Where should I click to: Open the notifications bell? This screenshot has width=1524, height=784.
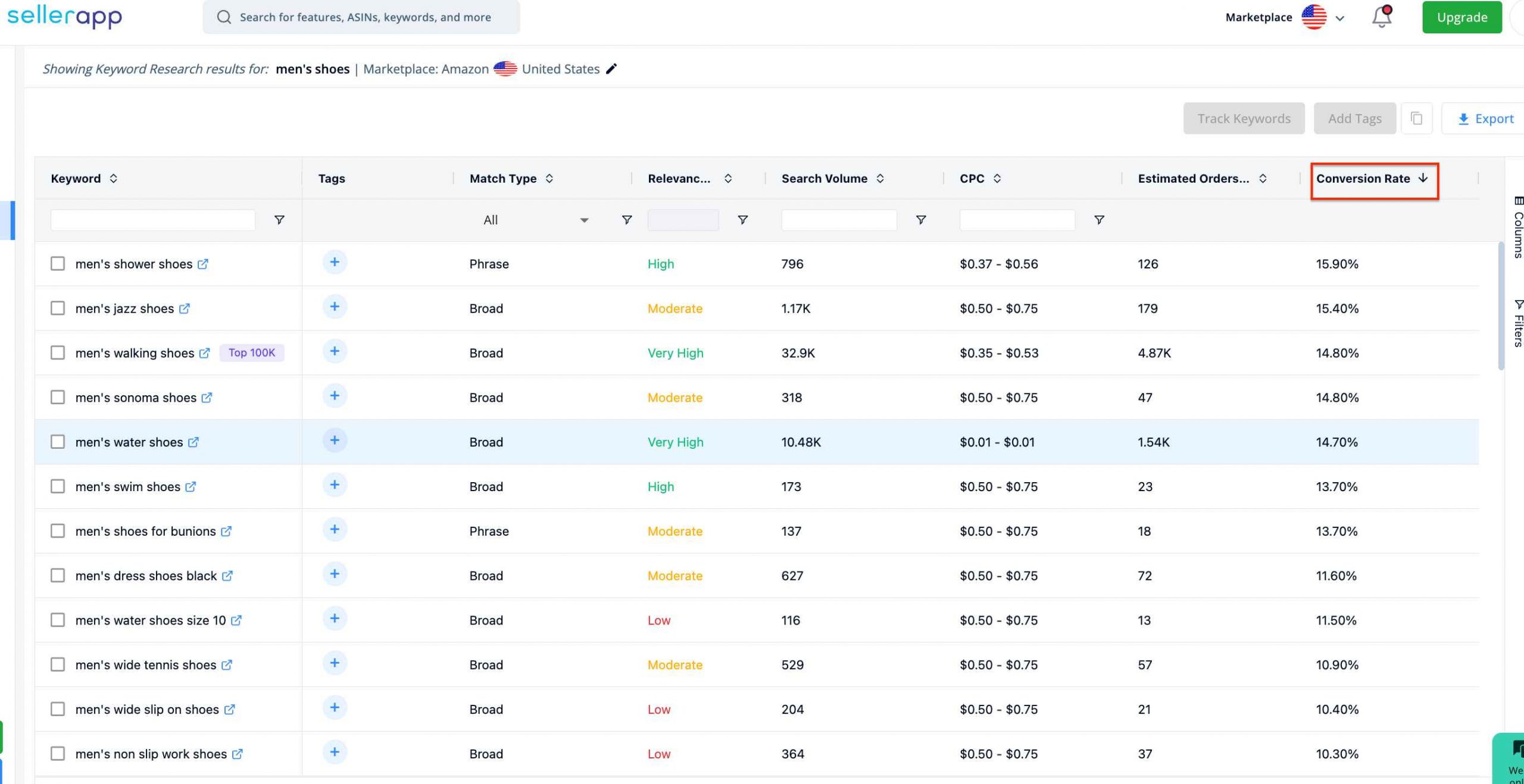click(x=1382, y=17)
